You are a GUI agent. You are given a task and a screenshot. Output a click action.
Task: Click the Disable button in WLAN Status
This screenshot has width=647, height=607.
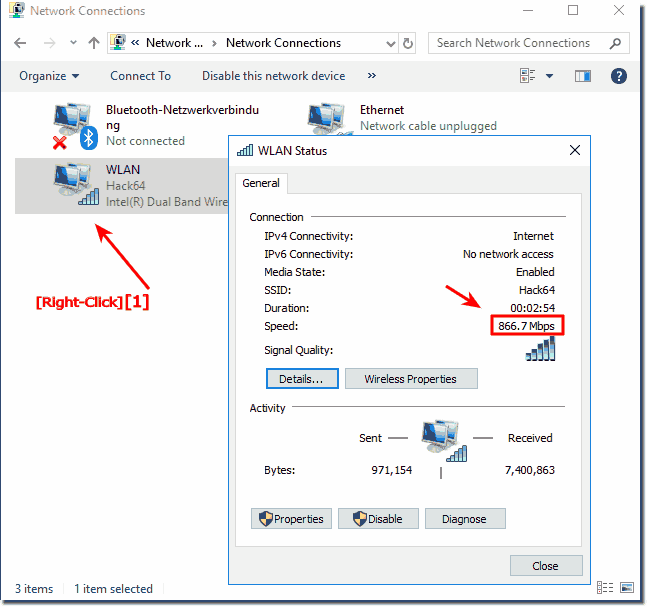tap(378, 519)
